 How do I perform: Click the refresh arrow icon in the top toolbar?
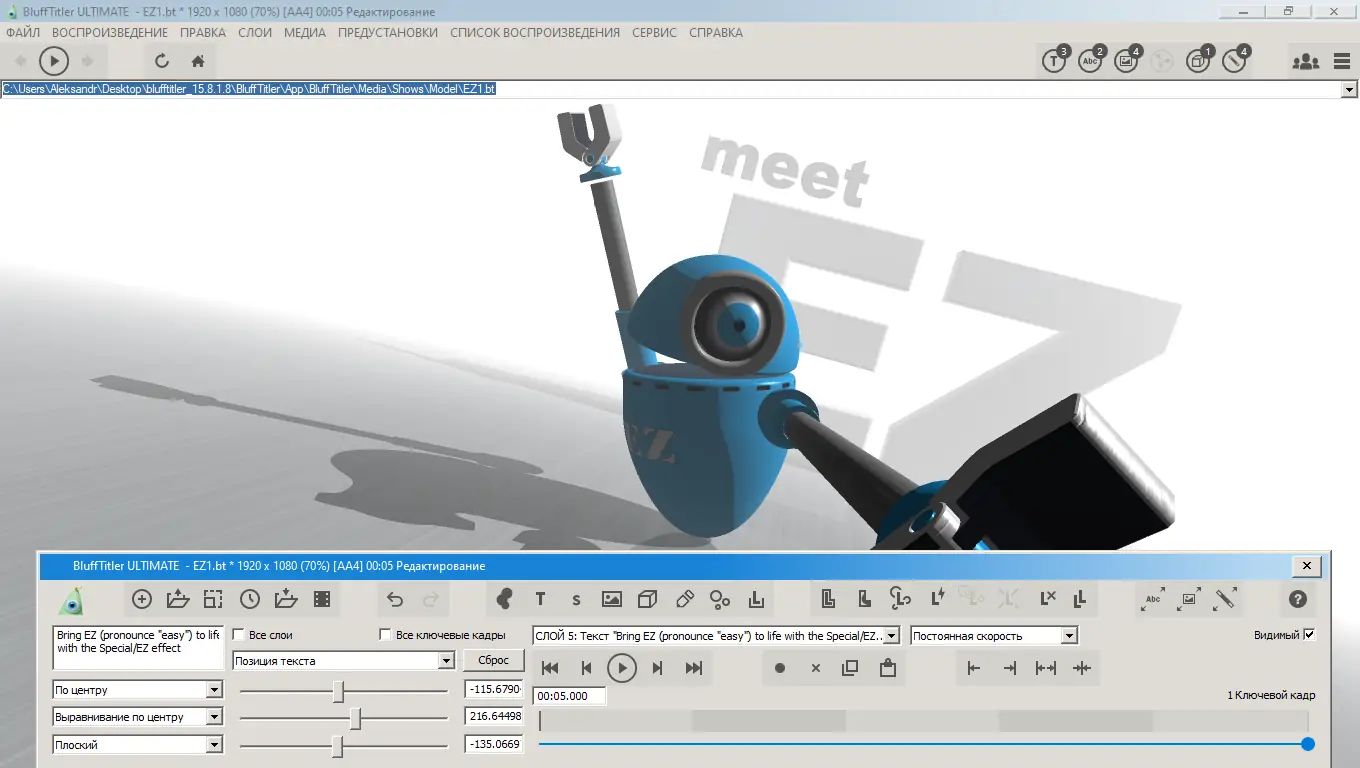pyautogui.click(x=162, y=61)
